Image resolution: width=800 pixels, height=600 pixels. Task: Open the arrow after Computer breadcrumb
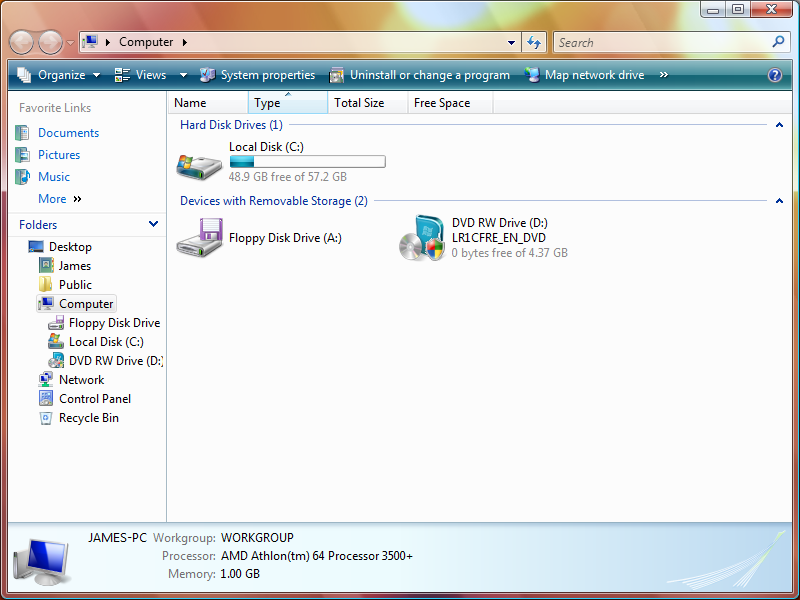pos(185,42)
